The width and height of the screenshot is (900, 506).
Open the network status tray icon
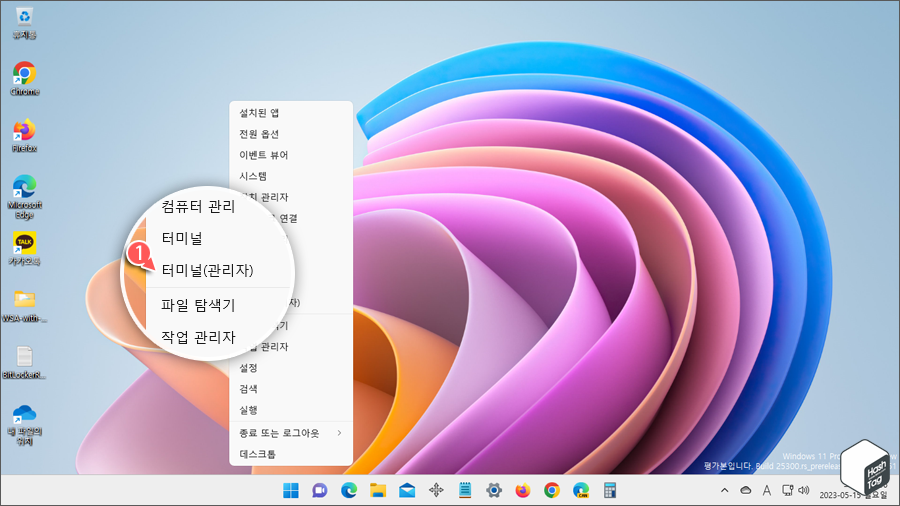788,491
